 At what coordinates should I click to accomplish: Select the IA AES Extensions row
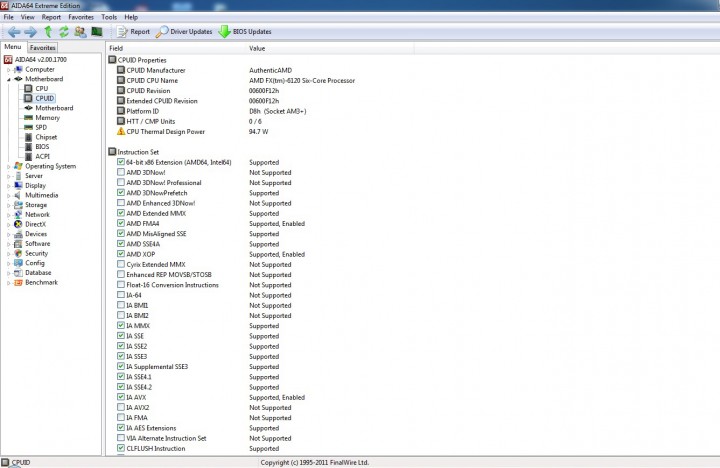198,428
